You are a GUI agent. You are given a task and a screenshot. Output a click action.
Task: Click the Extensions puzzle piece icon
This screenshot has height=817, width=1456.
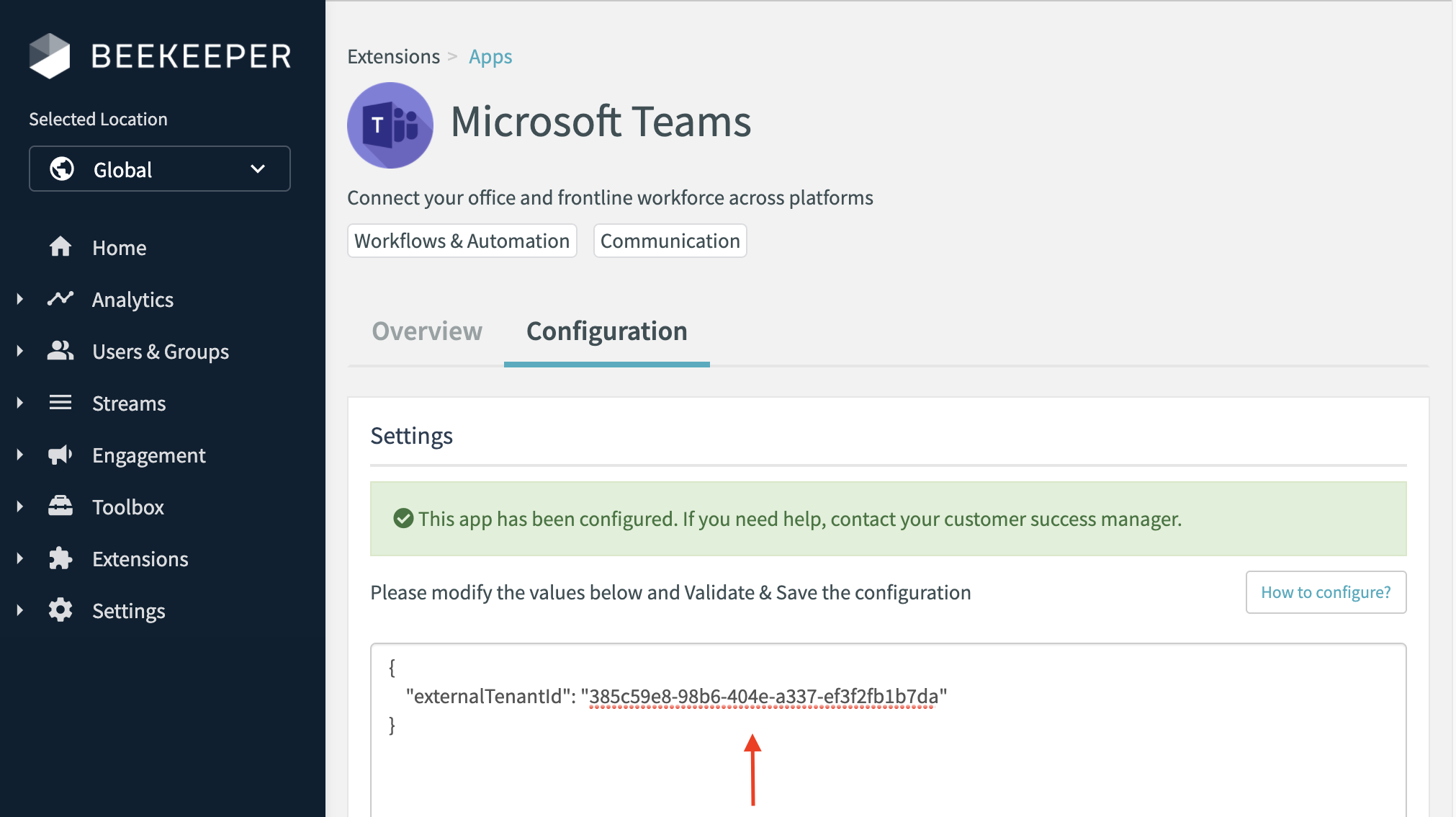60,558
